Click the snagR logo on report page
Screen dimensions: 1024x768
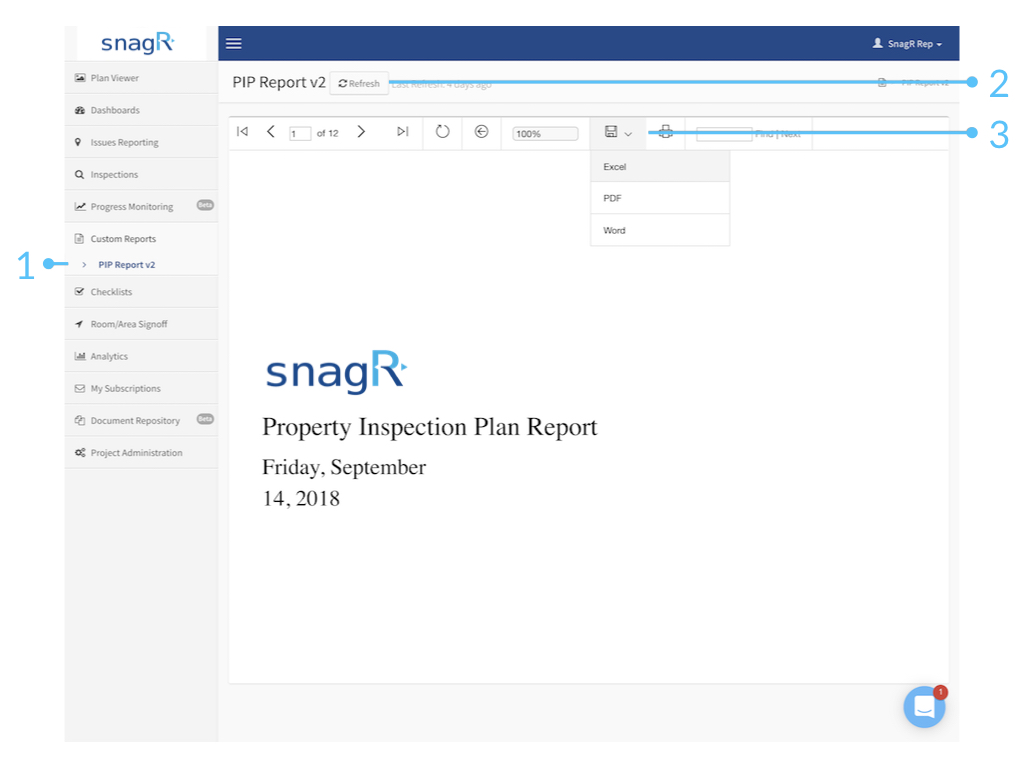336,372
